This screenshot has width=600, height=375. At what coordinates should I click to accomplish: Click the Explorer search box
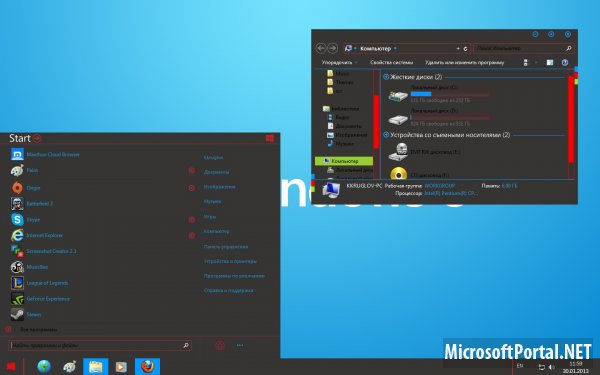click(523, 49)
